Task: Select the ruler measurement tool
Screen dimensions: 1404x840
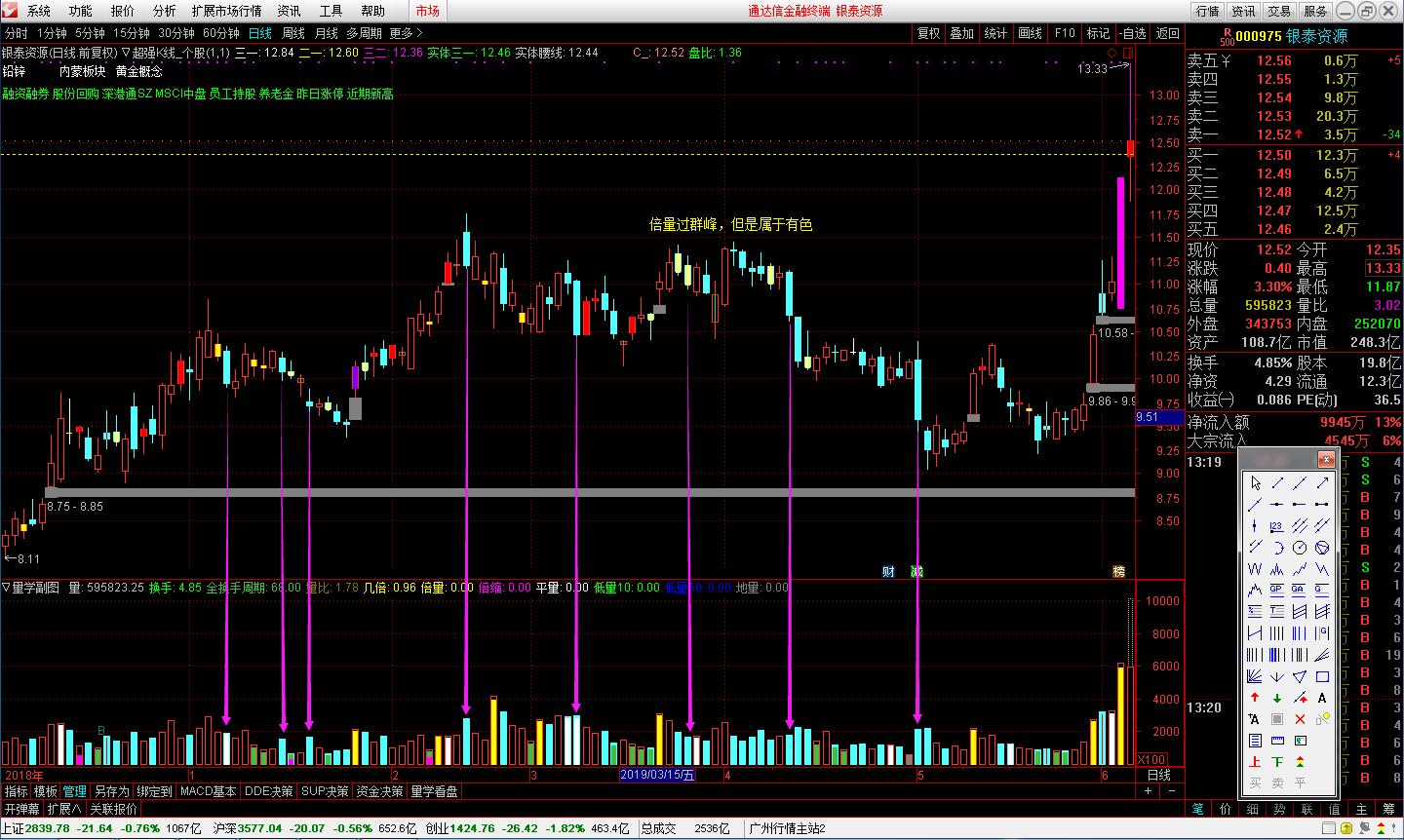Action: click(x=1277, y=741)
